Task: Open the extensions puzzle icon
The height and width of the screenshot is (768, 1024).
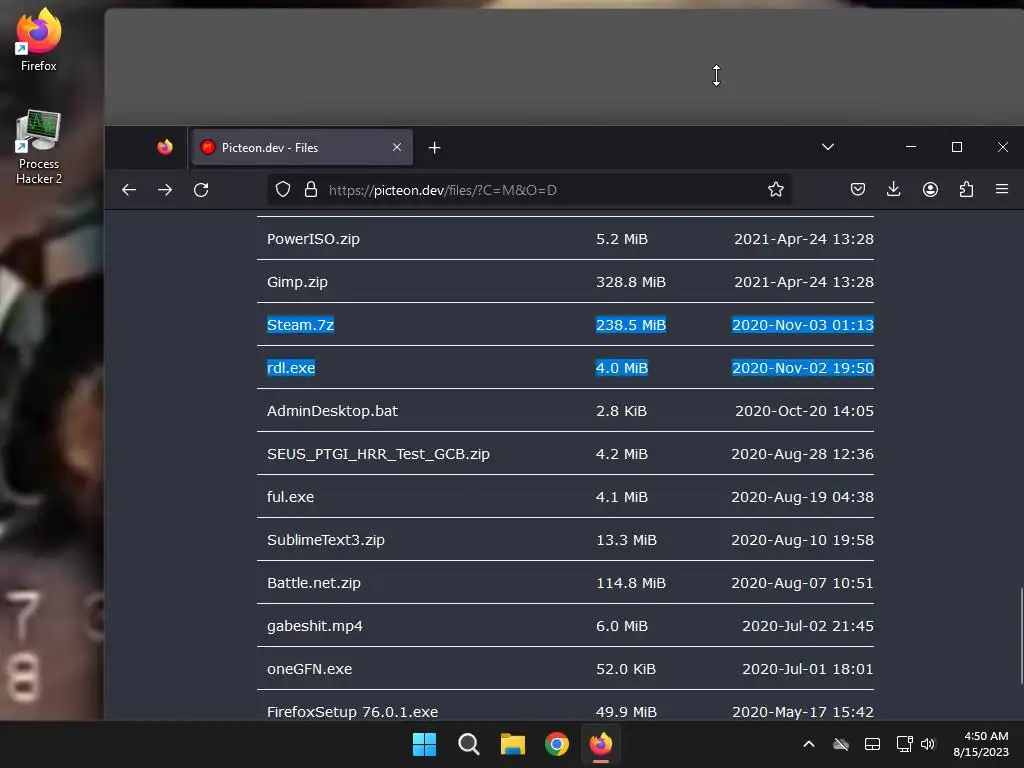Action: point(966,190)
